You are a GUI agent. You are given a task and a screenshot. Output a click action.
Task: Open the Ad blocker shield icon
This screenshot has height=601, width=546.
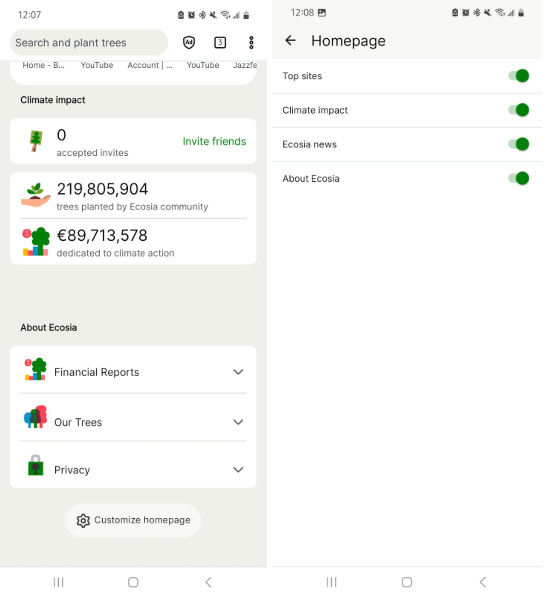point(189,42)
